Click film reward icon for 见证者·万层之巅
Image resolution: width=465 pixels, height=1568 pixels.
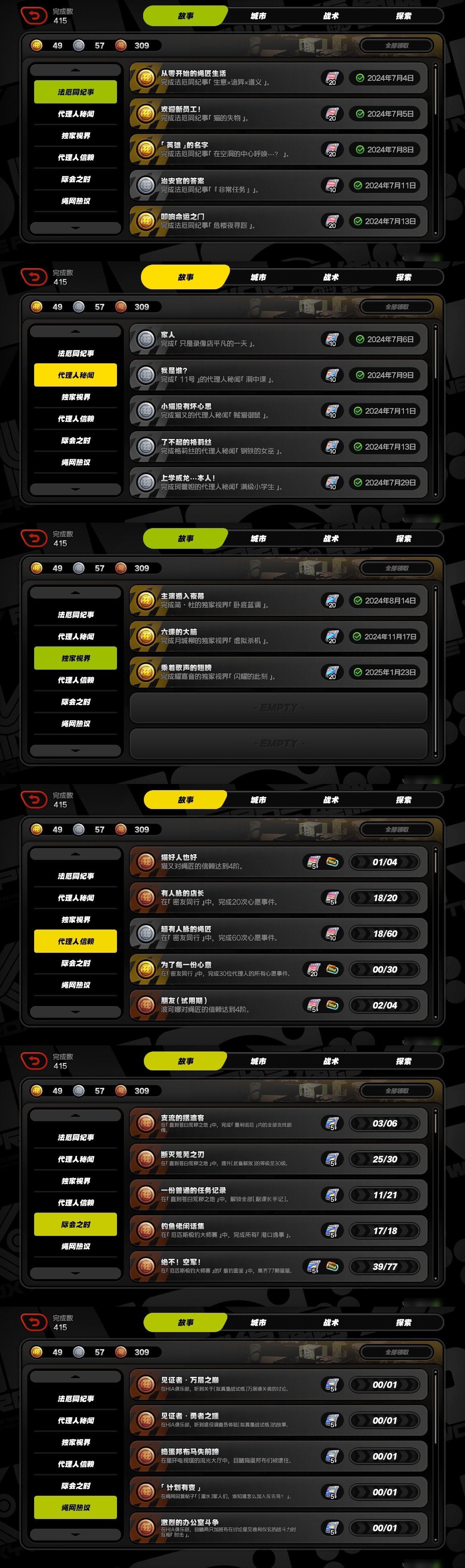[x=332, y=1384]
